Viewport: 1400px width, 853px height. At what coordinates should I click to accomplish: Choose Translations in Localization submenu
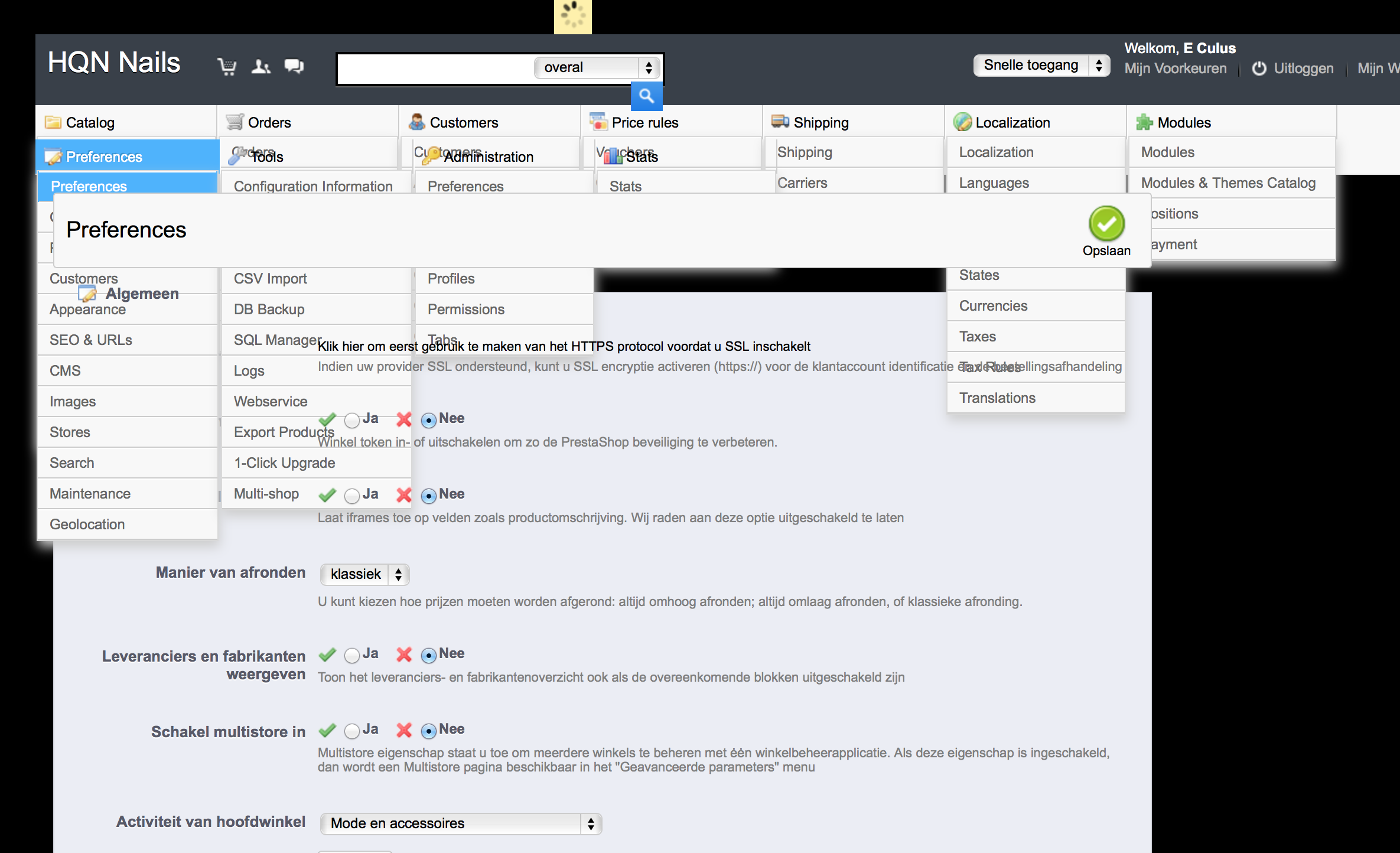[x=997, y=398]
